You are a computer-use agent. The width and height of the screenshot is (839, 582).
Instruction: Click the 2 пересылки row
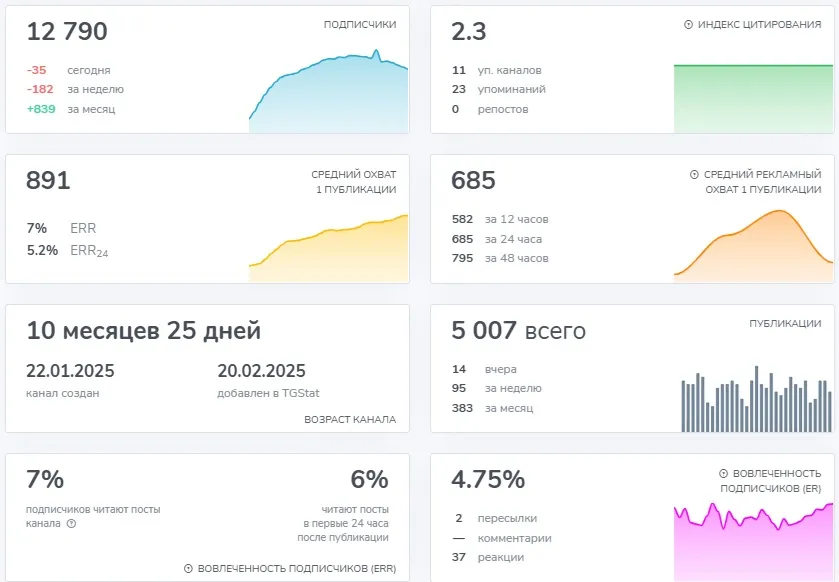pyautogui.click(x=496, y=518)
